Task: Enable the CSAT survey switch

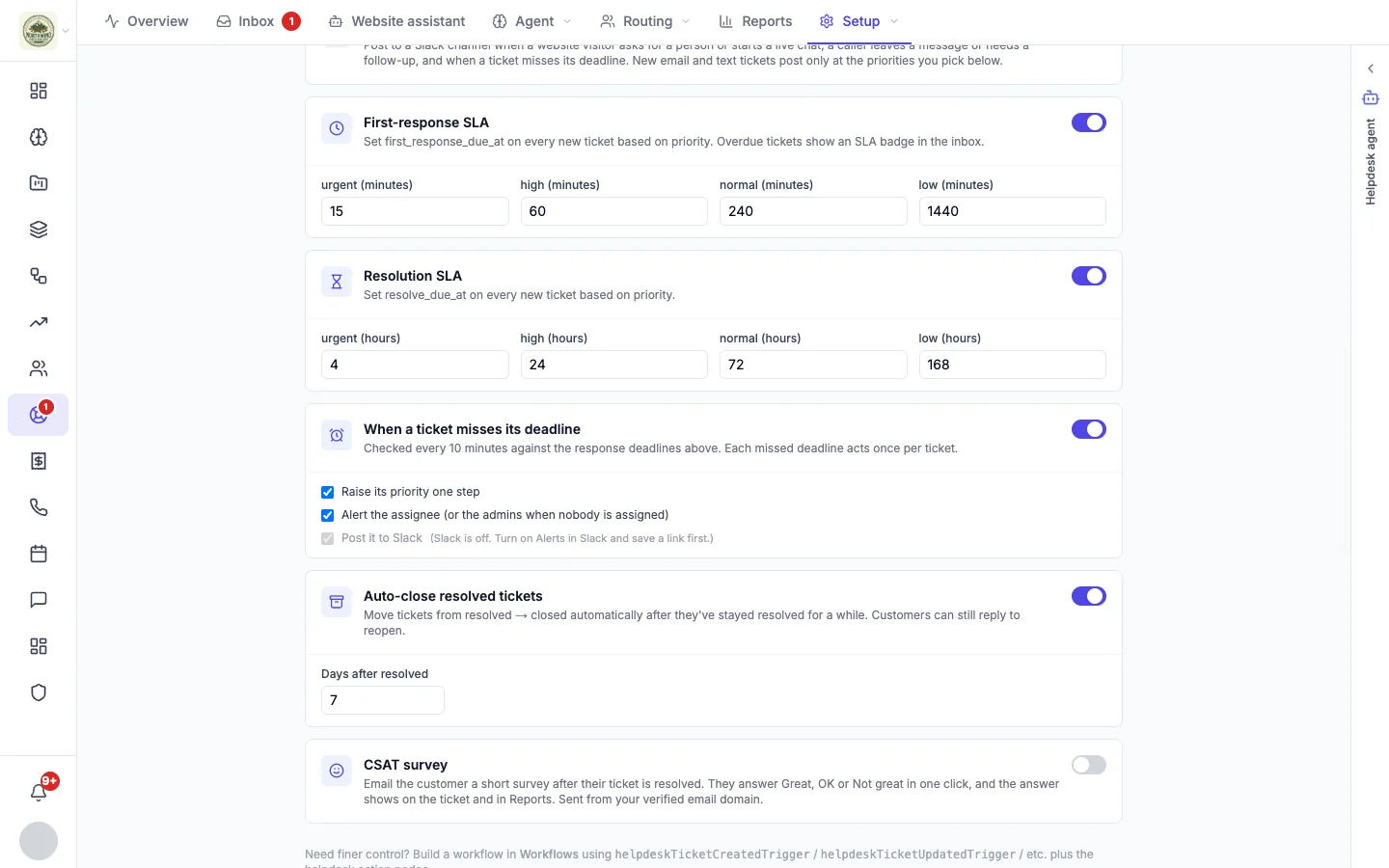Action: (x=1089, y=765)
